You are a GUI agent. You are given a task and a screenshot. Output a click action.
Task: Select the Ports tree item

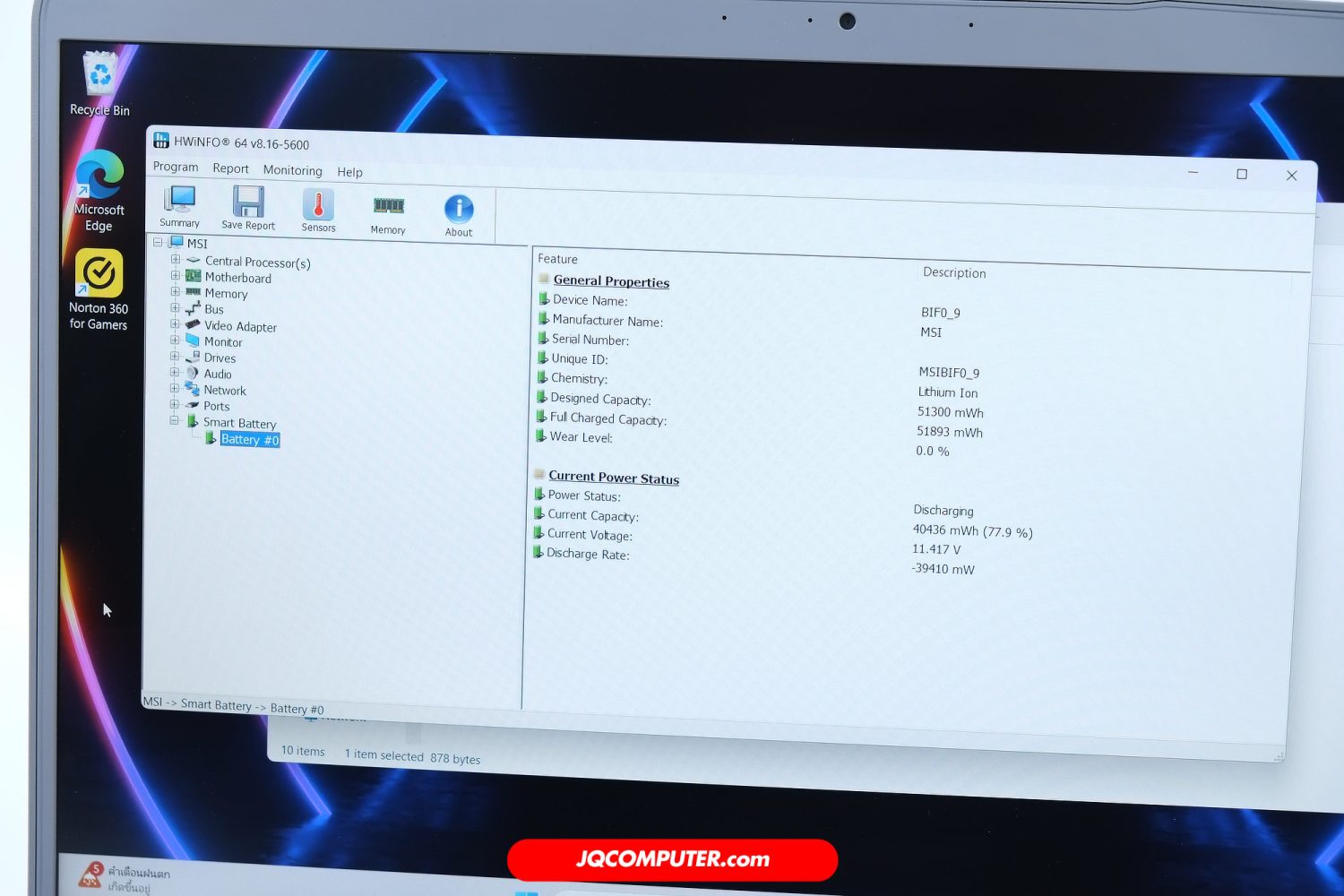point(216,406)
